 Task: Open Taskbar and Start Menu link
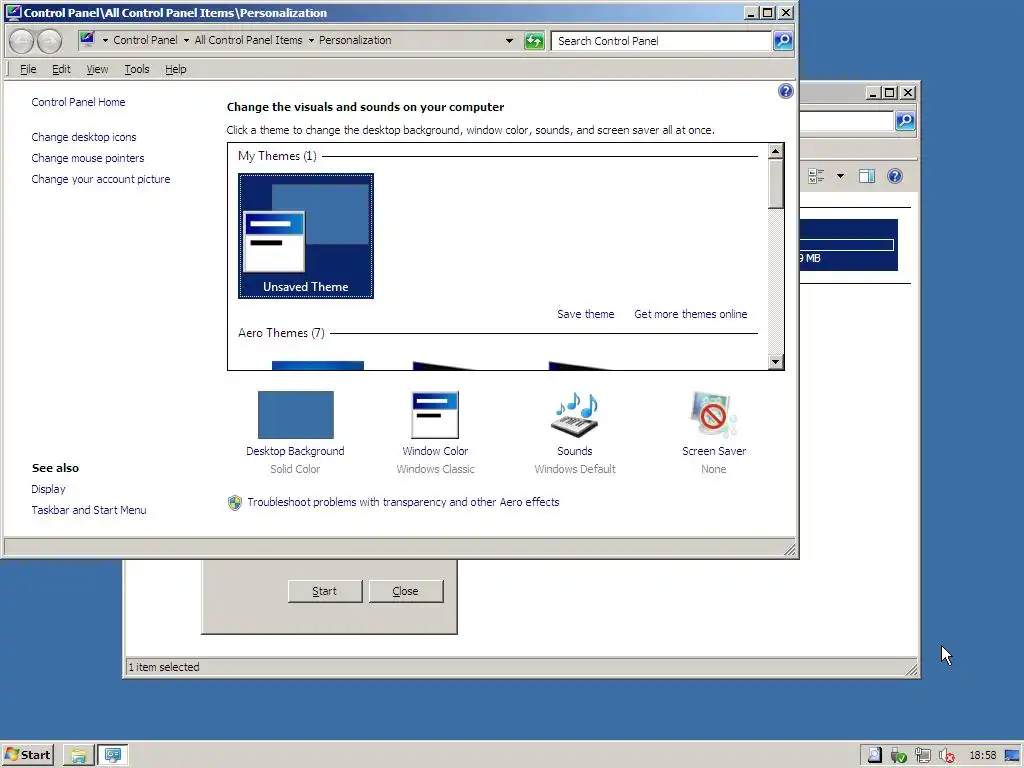click(89, 510)
